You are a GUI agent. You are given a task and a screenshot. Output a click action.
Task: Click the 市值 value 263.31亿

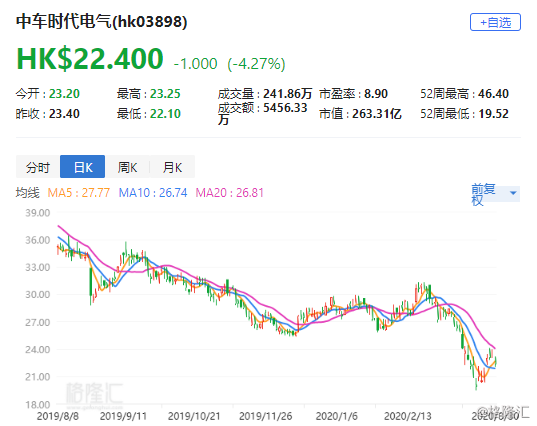tap(377, 114)
